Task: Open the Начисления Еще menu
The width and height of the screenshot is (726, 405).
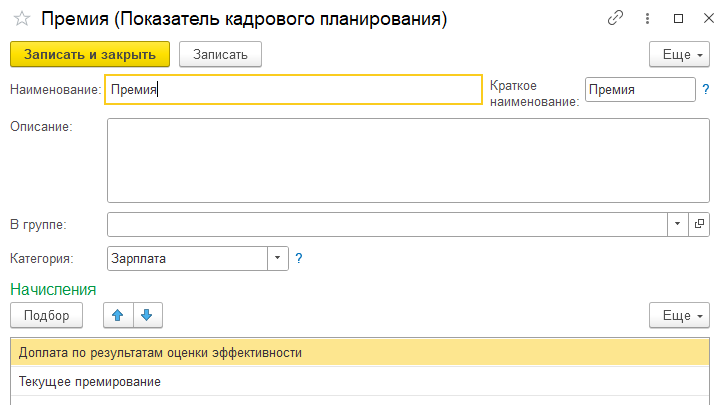Action: (679, 315)
